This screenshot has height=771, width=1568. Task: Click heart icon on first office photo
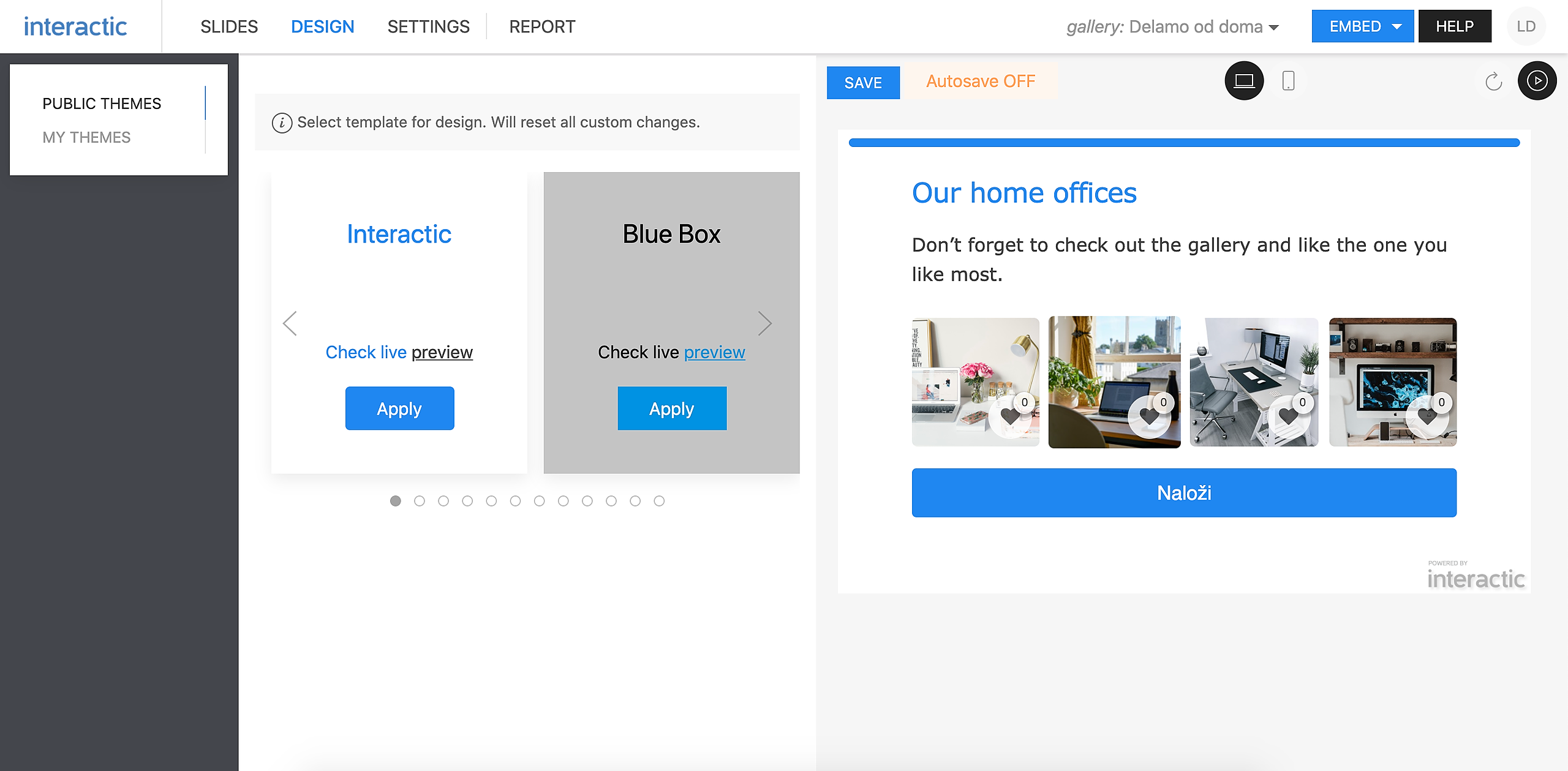click(x=1010, y=416)
